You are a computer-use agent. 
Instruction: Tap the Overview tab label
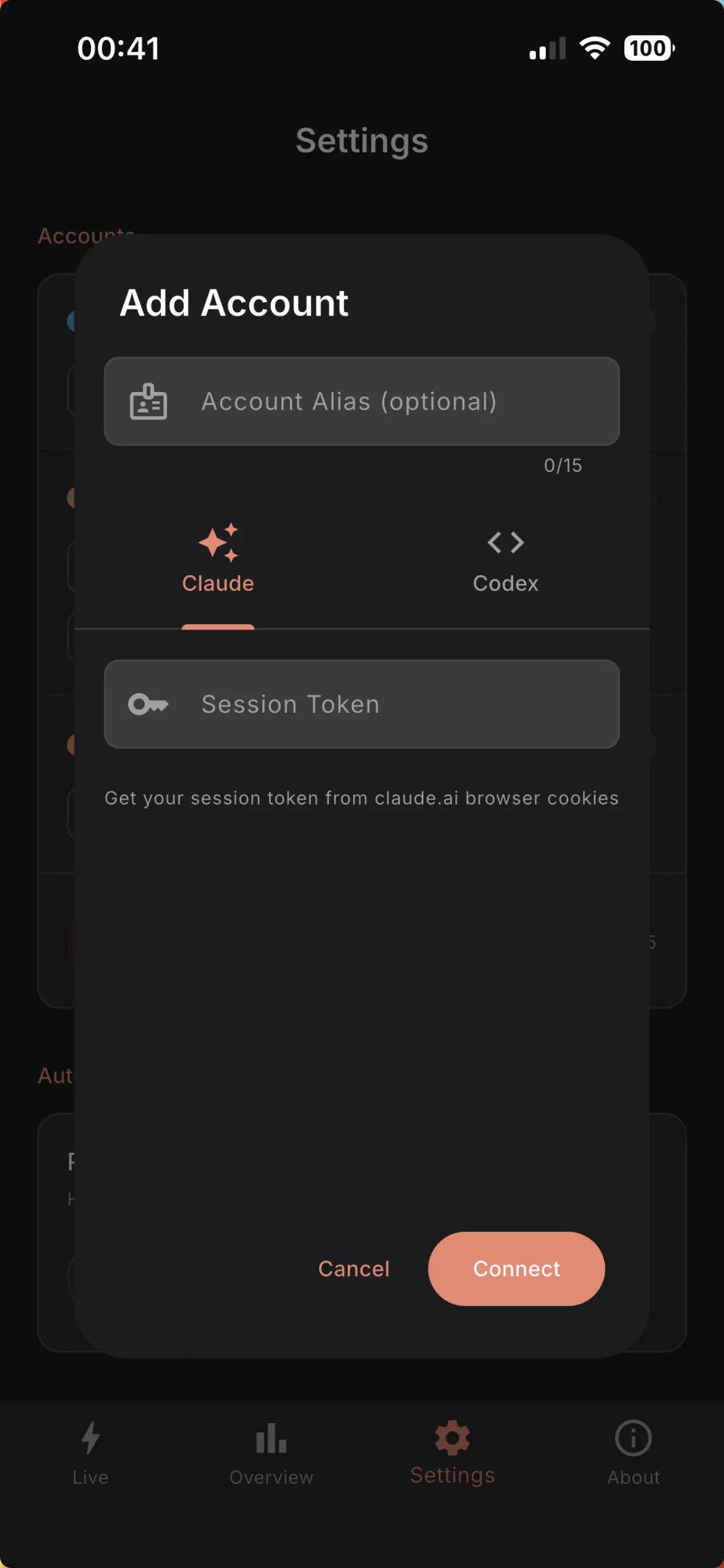click(x=271, y=1478)
